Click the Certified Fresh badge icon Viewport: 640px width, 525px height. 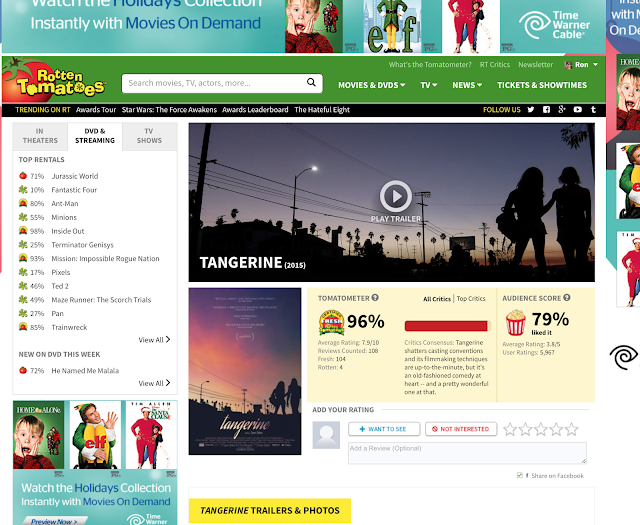[331, 322]
